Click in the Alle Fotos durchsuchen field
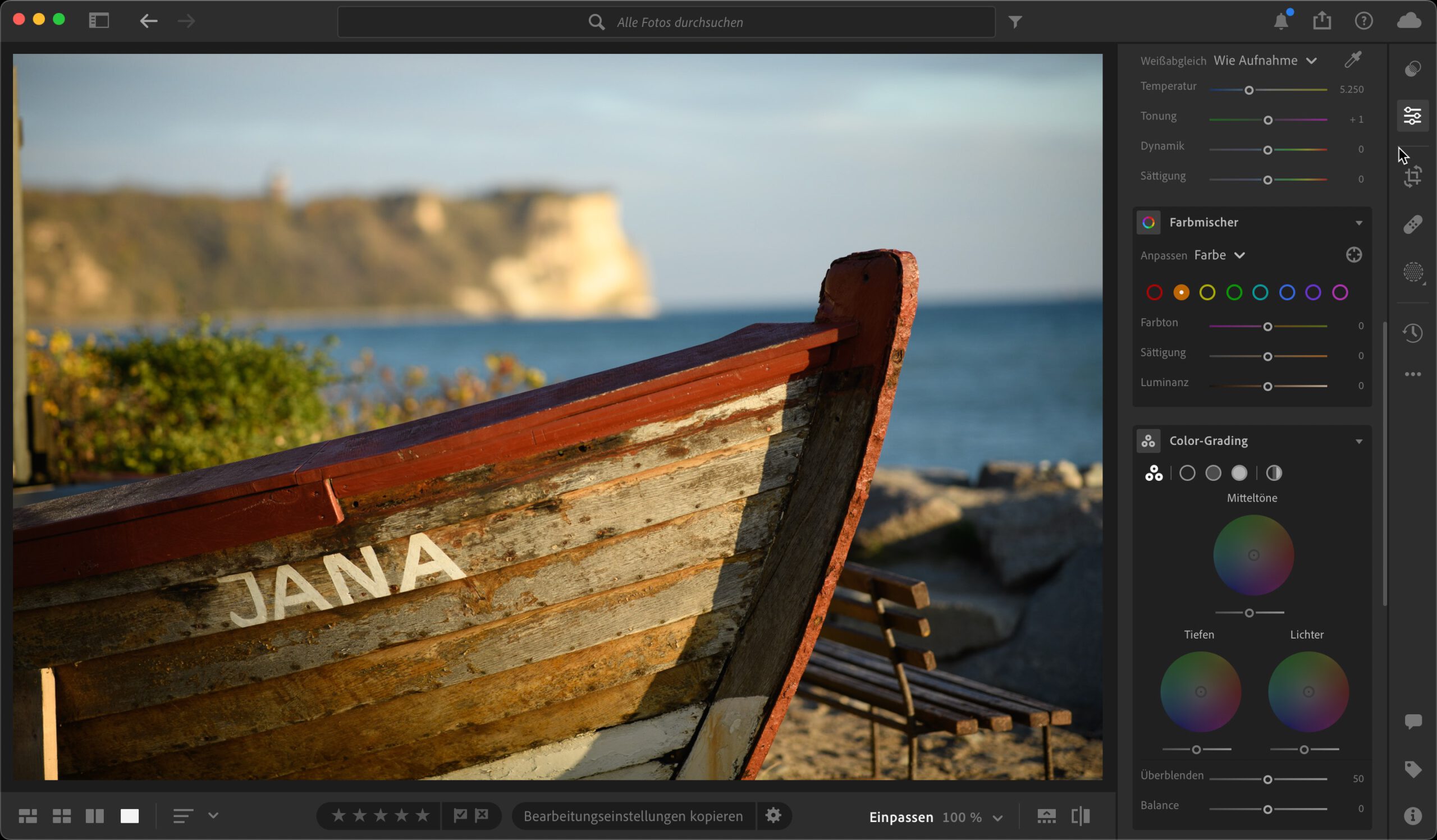The width and height of the screenshot is (1437, 840). 679,22
